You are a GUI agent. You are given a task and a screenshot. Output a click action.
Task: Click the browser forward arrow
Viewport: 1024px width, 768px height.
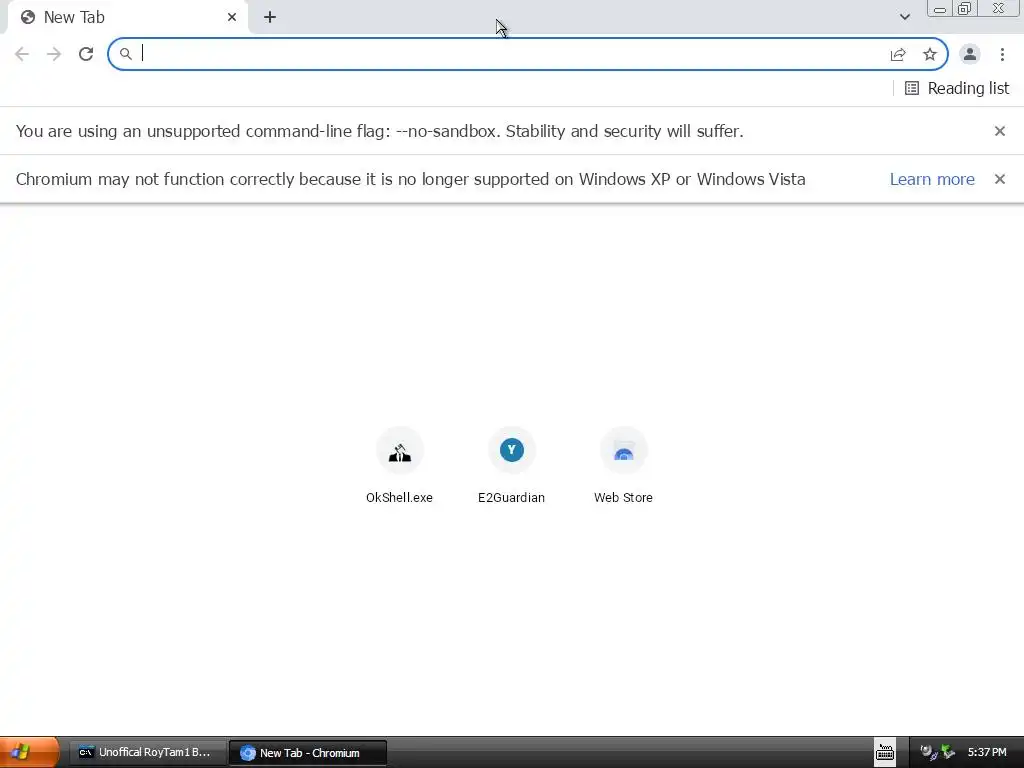click(x=54, y=54)
